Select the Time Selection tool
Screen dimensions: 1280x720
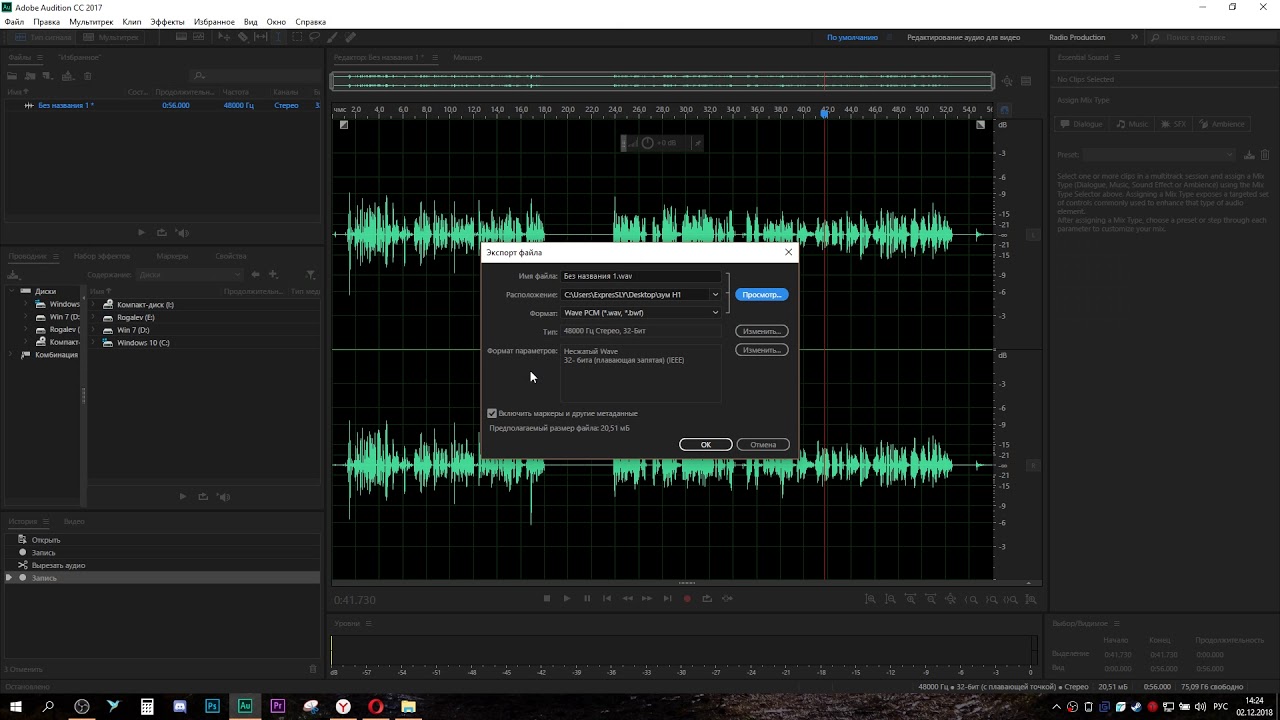(279, 37)
